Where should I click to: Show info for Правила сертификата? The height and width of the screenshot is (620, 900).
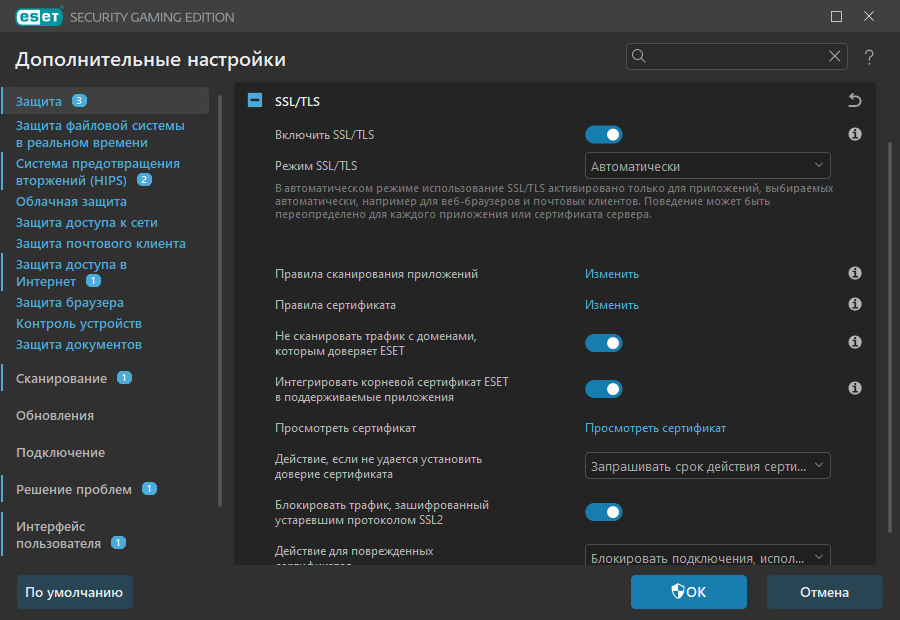[855, 304]
